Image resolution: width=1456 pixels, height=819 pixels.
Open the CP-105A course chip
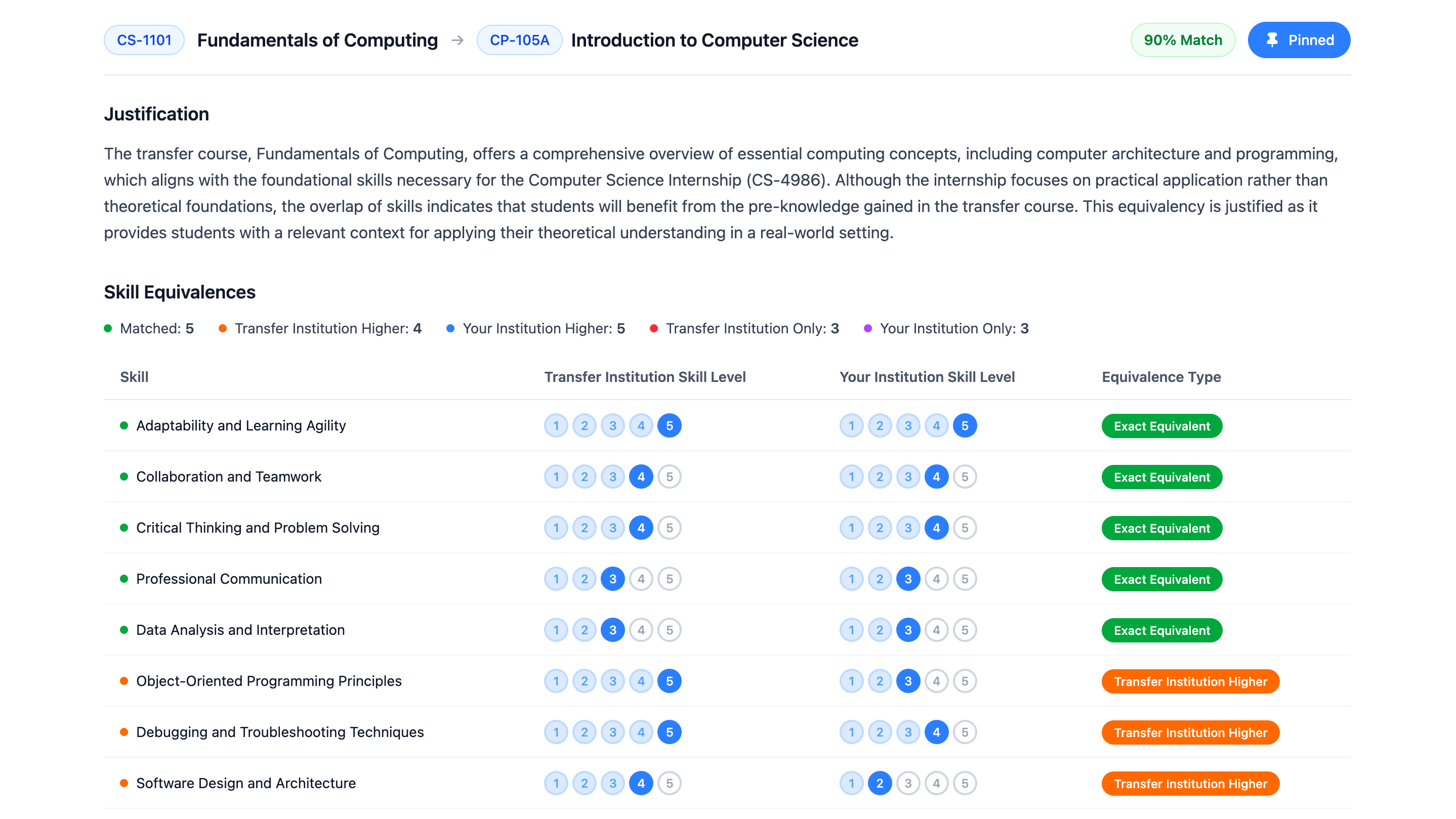pos(519,40)
